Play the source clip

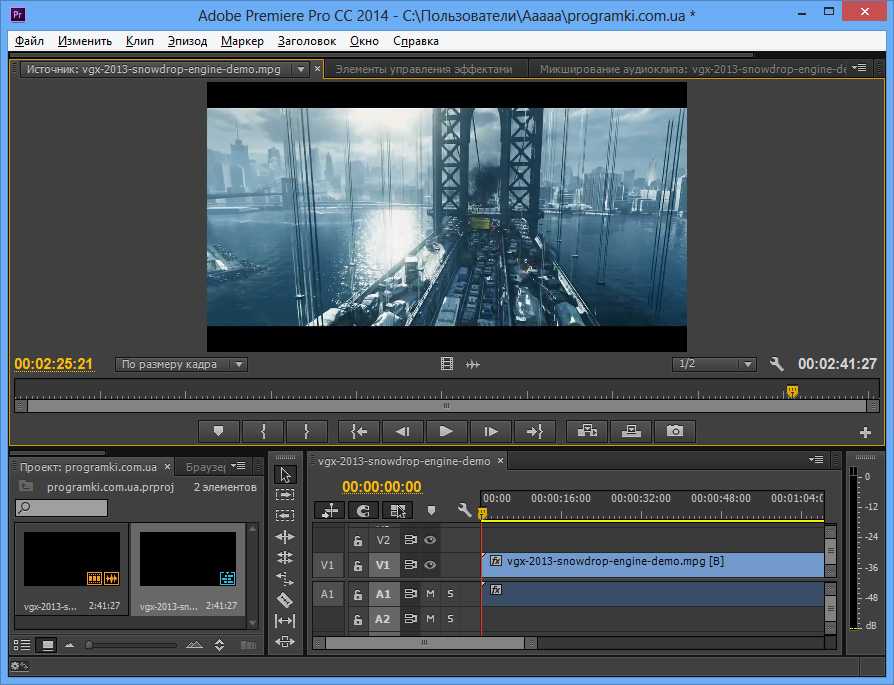click(446, 431)
